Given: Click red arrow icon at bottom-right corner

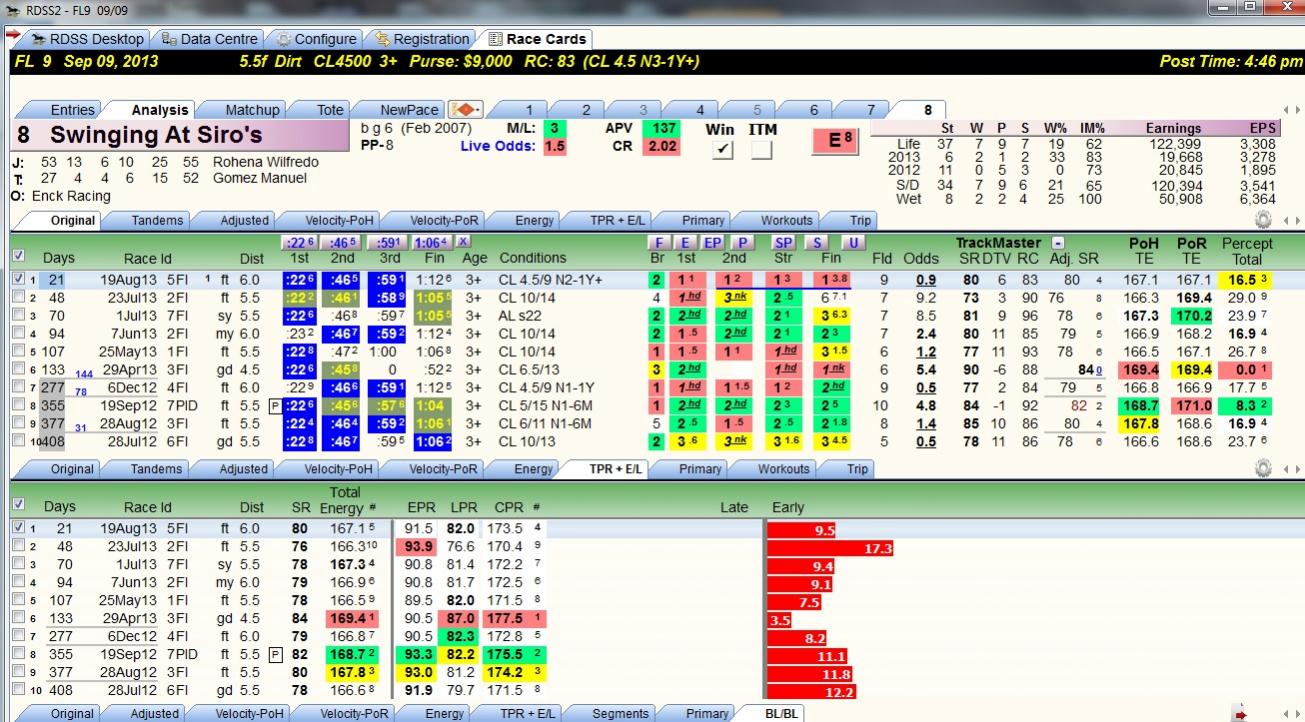Looking at the screenshot, I should coord(1240,714).
